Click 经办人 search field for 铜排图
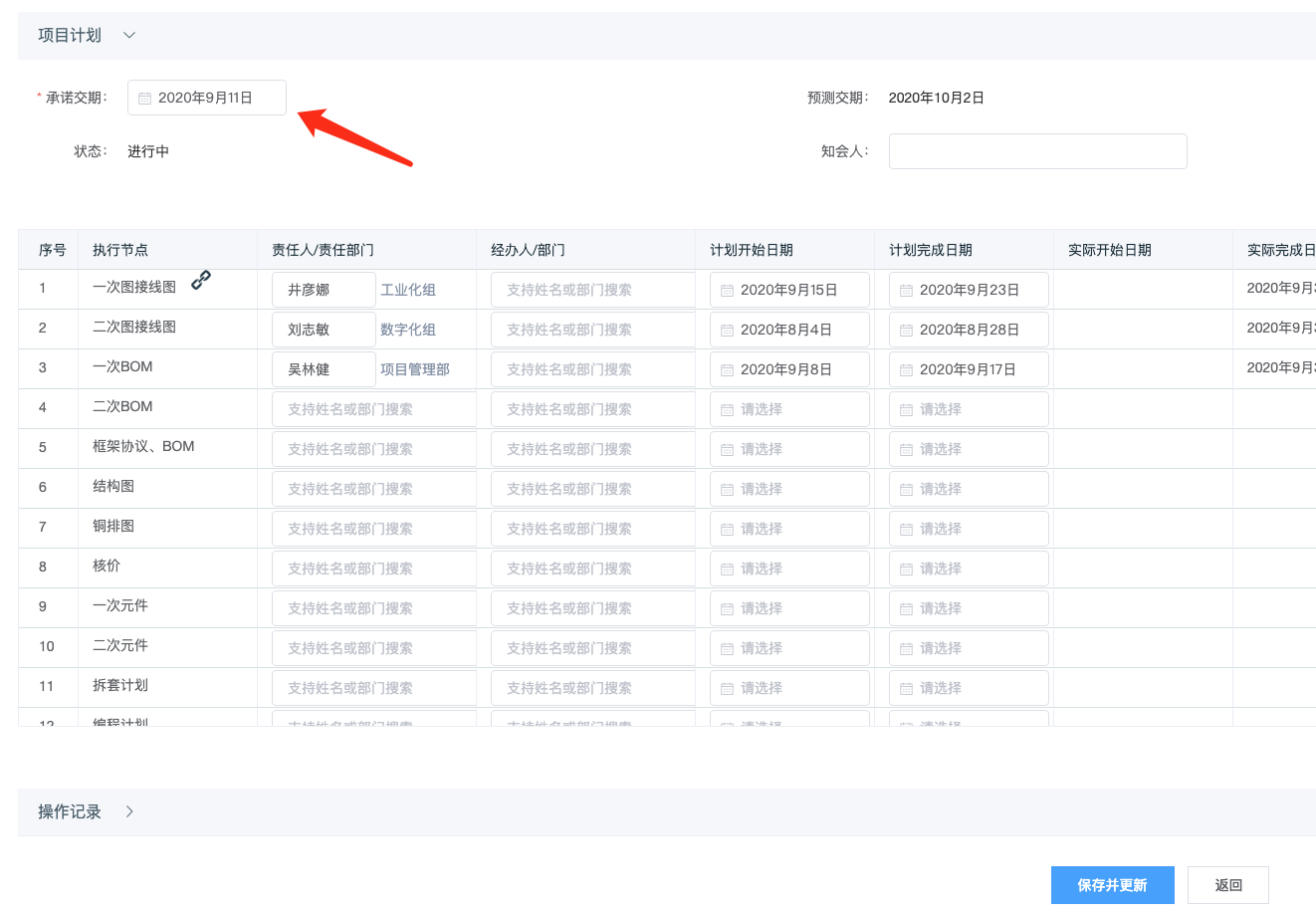1316x913 pixels. pyautogui.click(x=591, y=529)
